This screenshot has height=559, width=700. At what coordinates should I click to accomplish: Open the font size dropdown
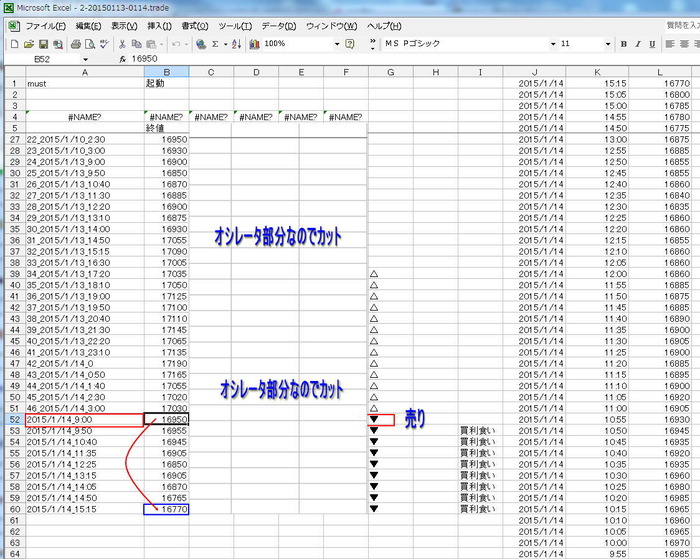pos(606,44)
